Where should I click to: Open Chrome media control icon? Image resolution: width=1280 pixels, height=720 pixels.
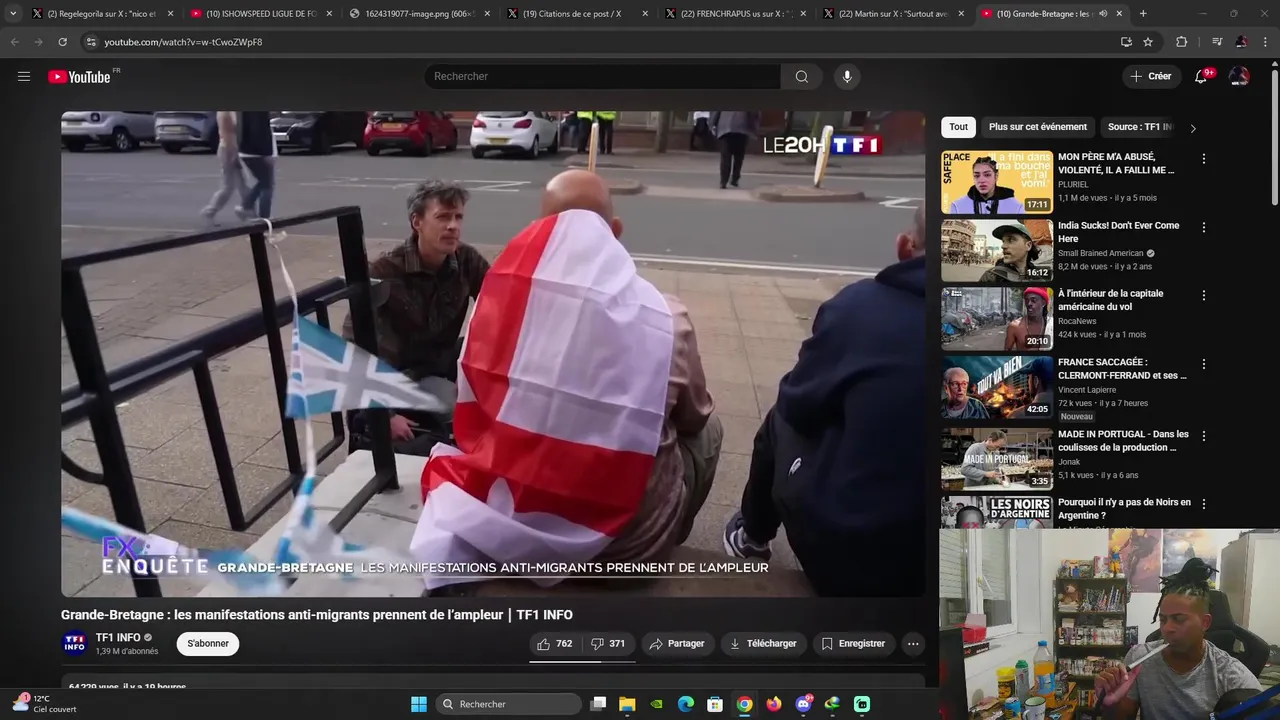click(x=1216, y=42)
